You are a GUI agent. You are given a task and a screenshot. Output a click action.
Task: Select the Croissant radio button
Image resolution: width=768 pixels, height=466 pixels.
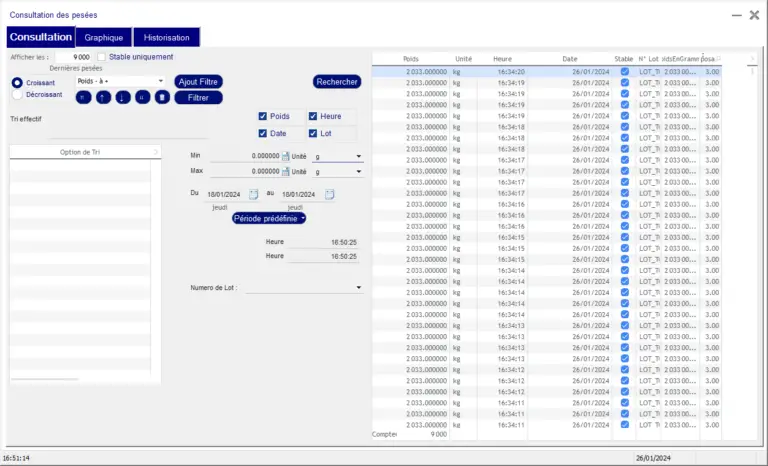(17, 83)
